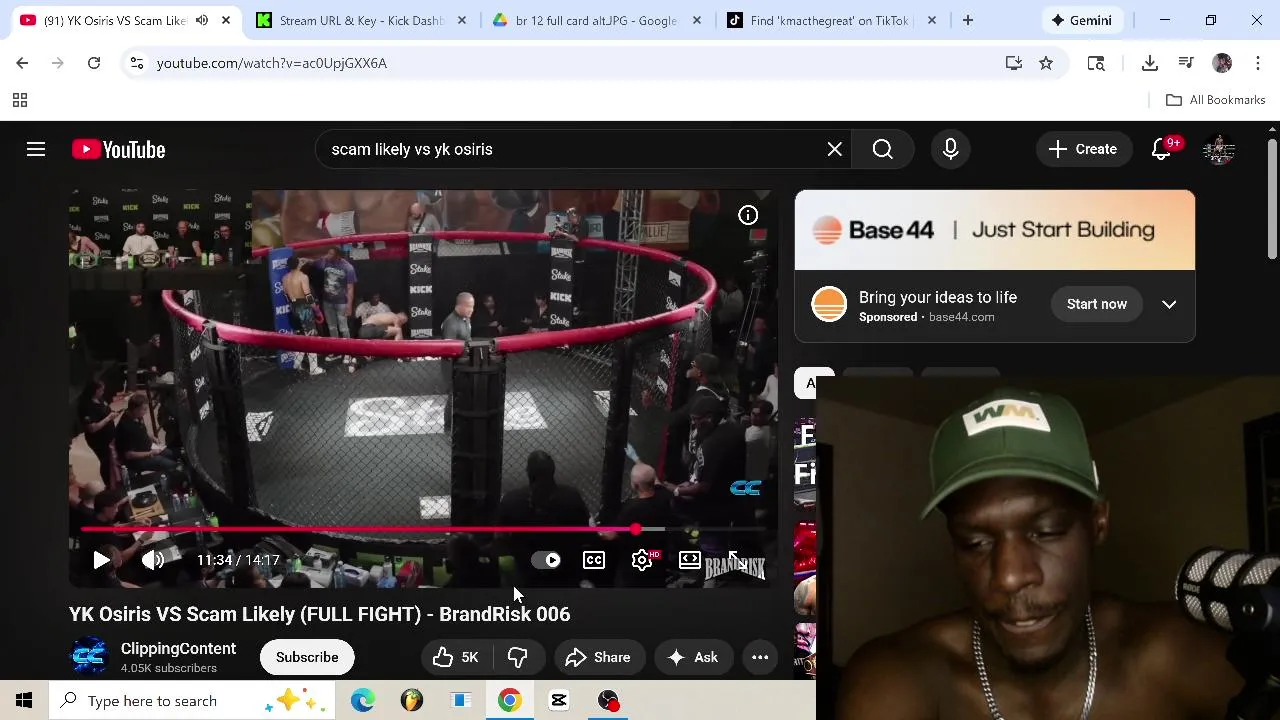Image resolution: width=1280 pixels, height=720 pixels.
Task: Open Chrome downloads
Action: coord(1150,63)
